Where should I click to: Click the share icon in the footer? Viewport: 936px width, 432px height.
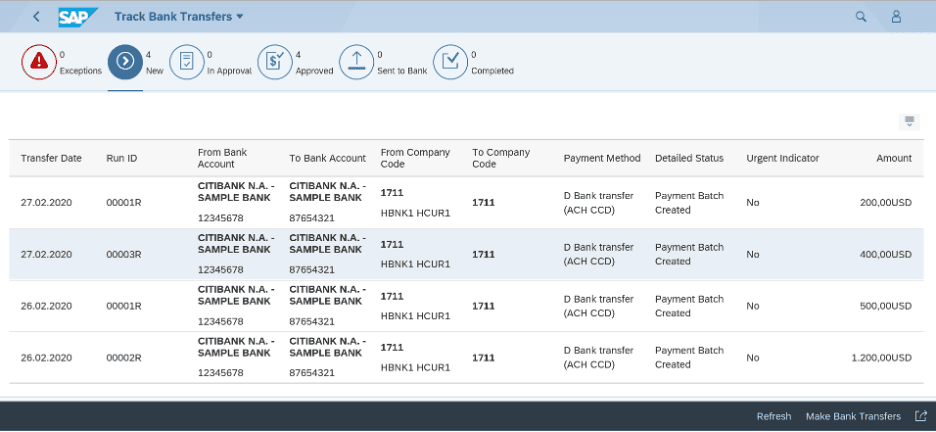coord(920,416)
